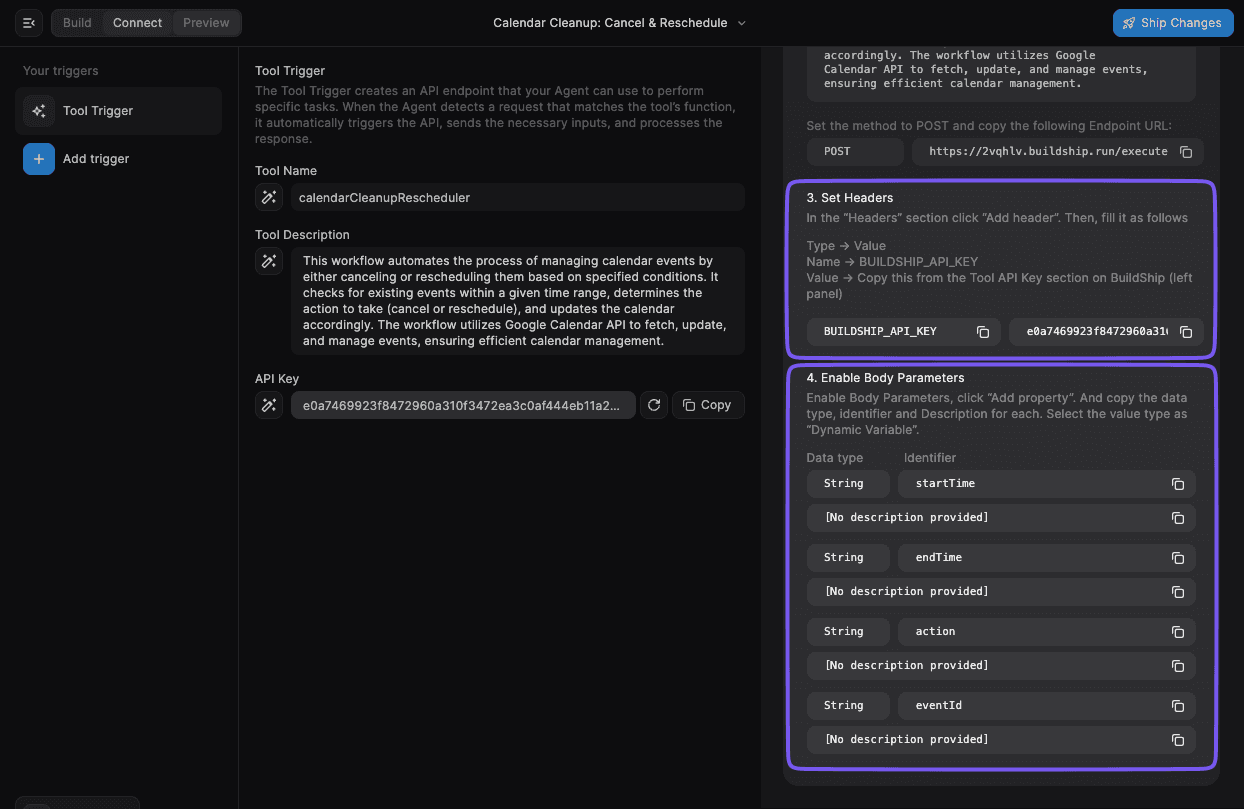Click the Calendar Cleanup workflow title
This screenshot has width=1244, height=809.
610,23
